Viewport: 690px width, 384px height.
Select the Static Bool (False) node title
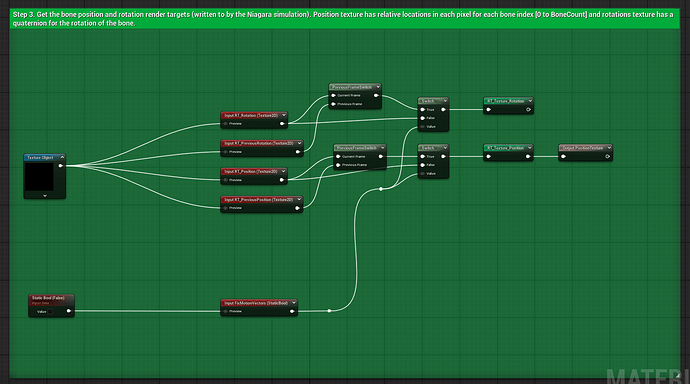[48, 298]
